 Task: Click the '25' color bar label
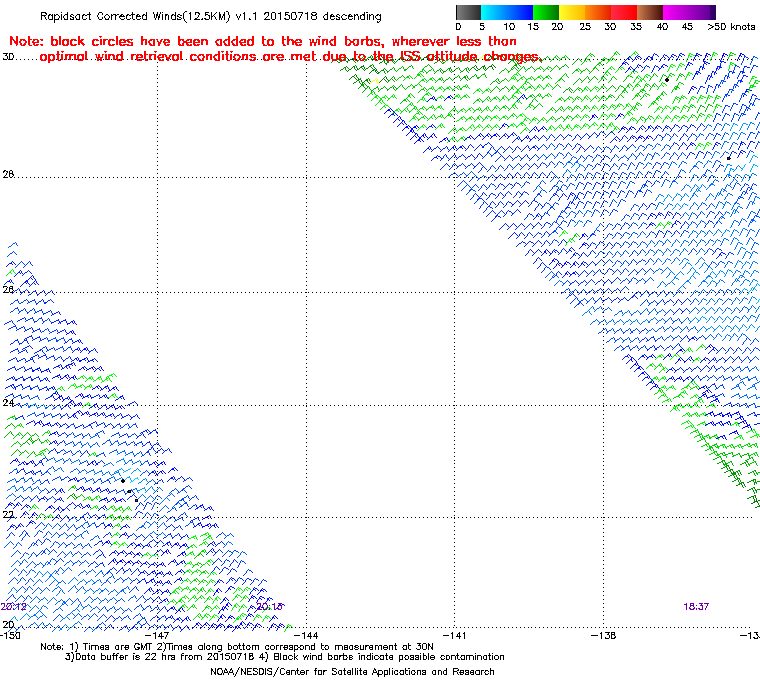[585, 27]
